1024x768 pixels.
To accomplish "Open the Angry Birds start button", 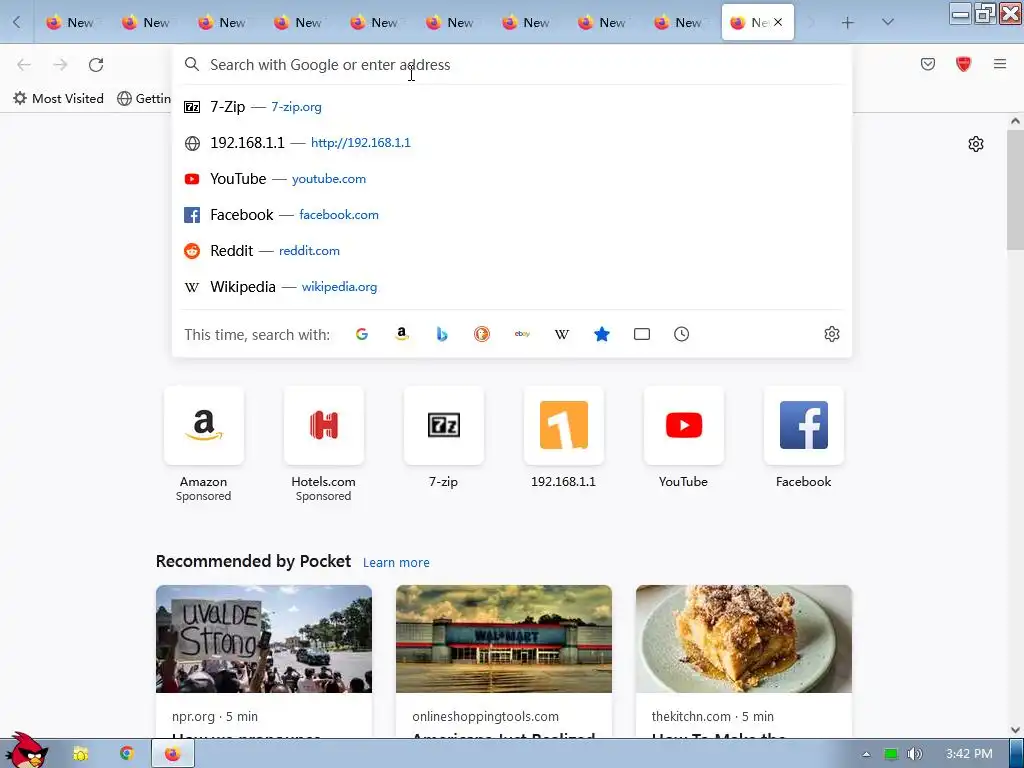I will [x=25, y=751].
